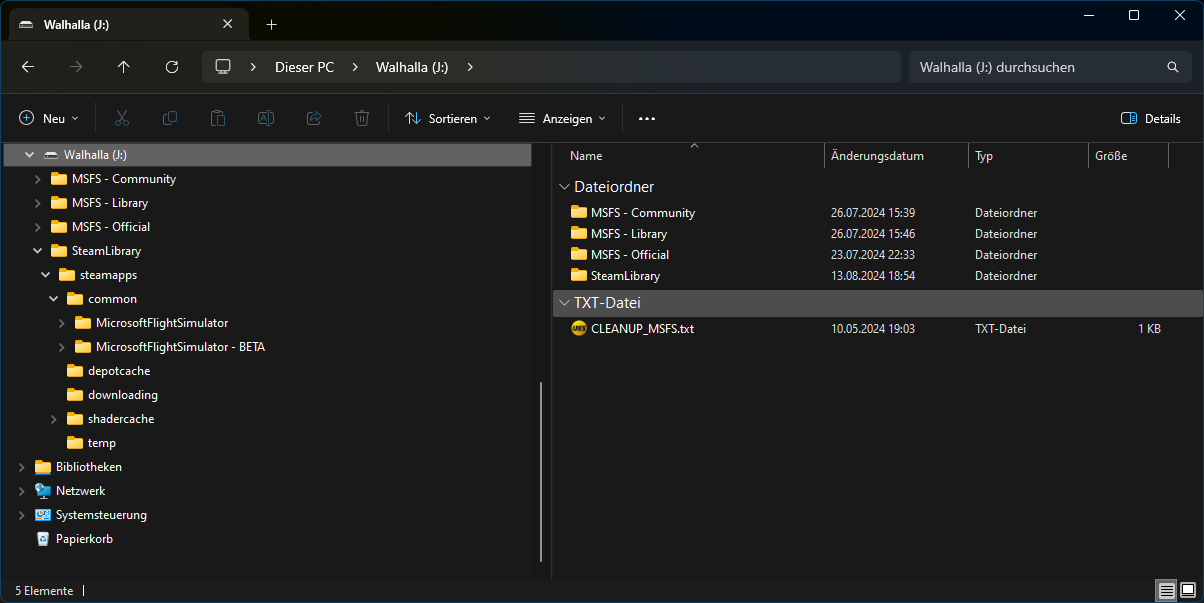Open the Sortieren dropdown
Screen dimensions: 1204x603
pyautogui.click(x=448, y=118)
